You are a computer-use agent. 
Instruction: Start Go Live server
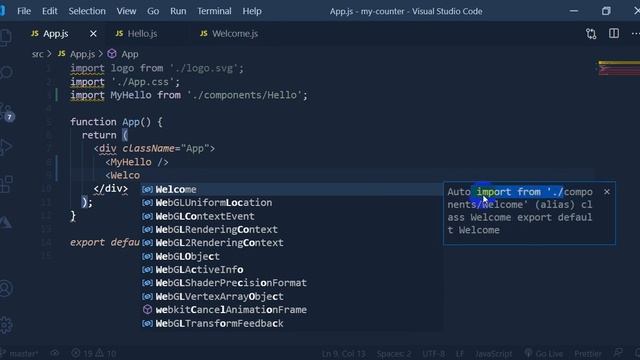coord(544,353)
